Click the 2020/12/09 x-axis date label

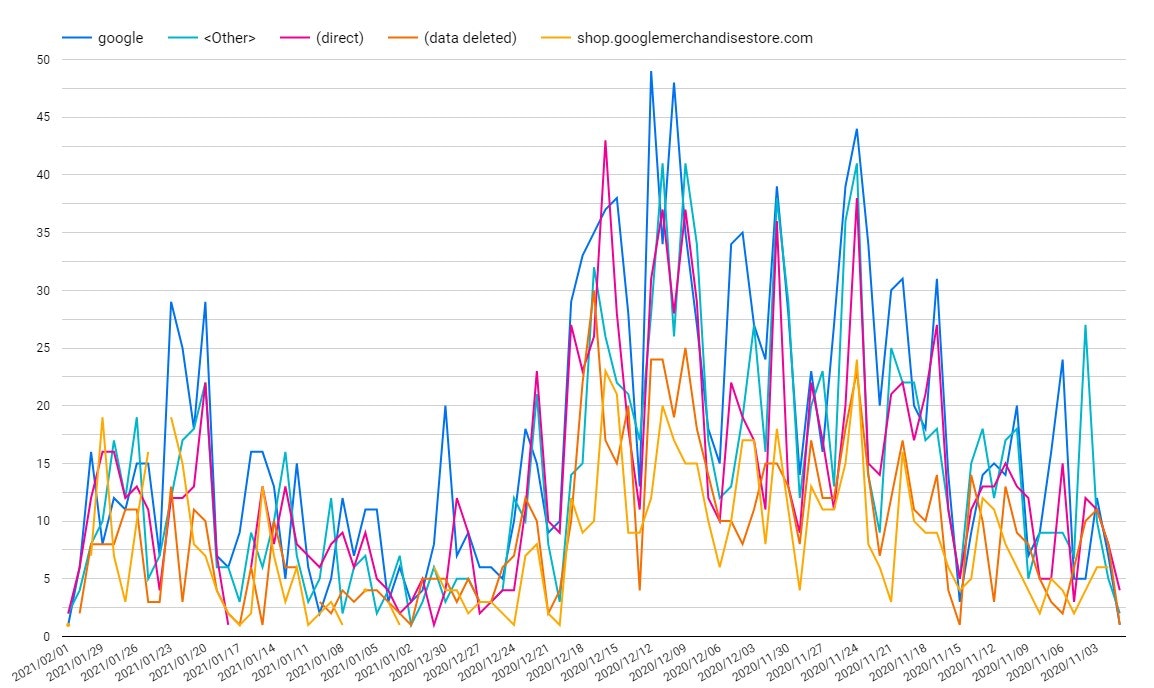(x=658, y=662)
